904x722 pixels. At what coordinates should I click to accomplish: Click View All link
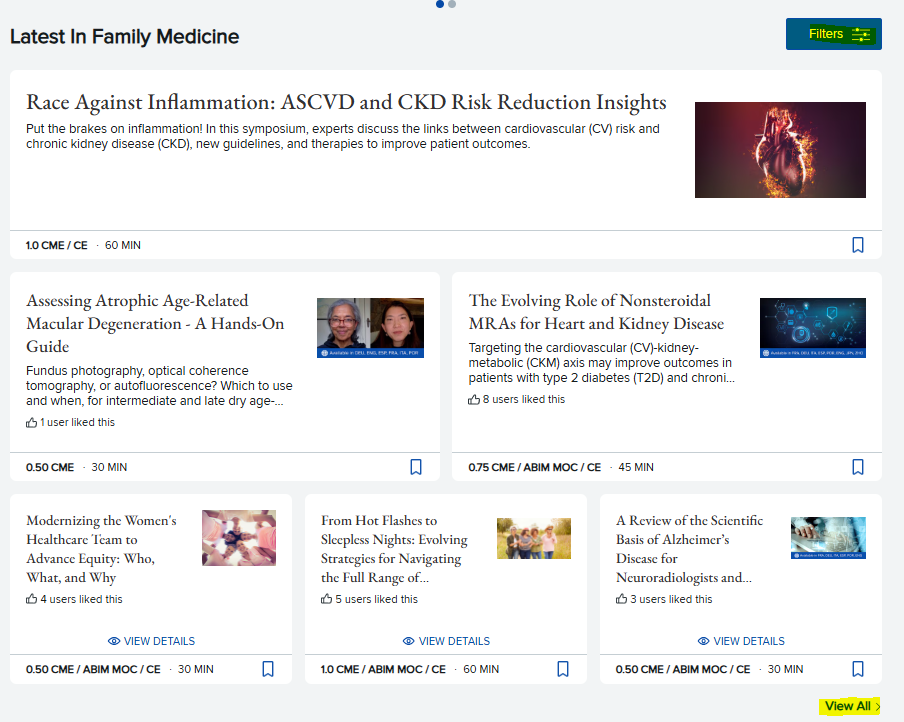(851, 706)
